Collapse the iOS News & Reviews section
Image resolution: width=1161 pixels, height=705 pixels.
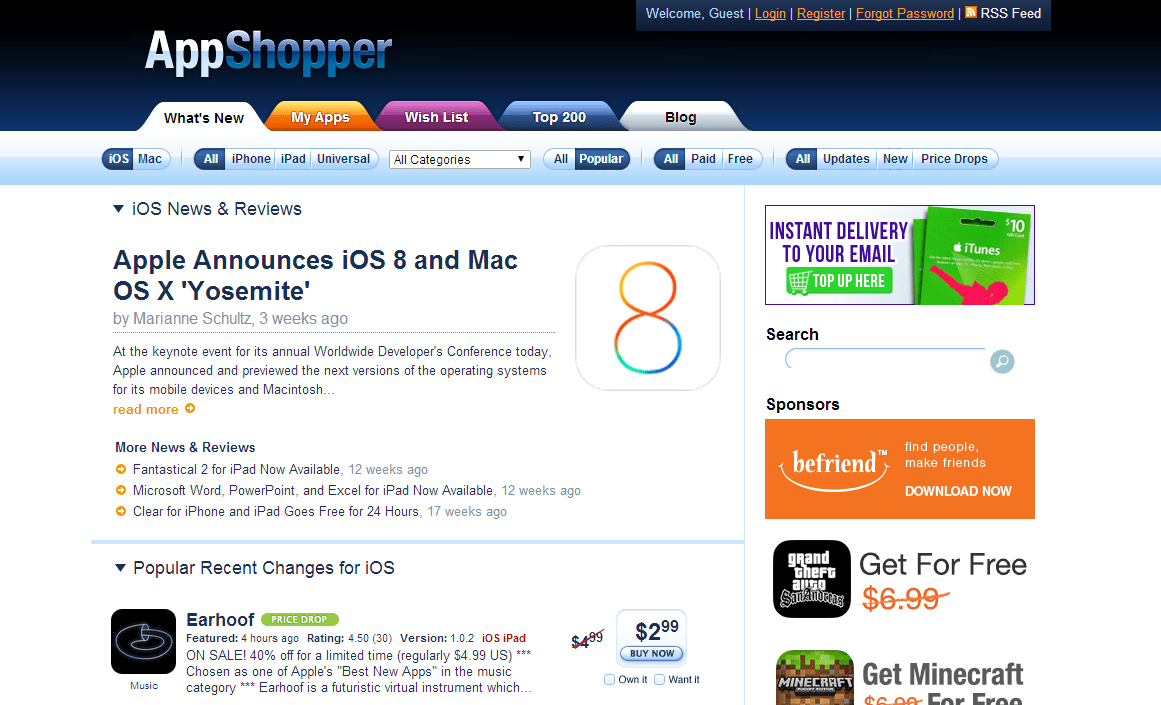coord(118,209)
